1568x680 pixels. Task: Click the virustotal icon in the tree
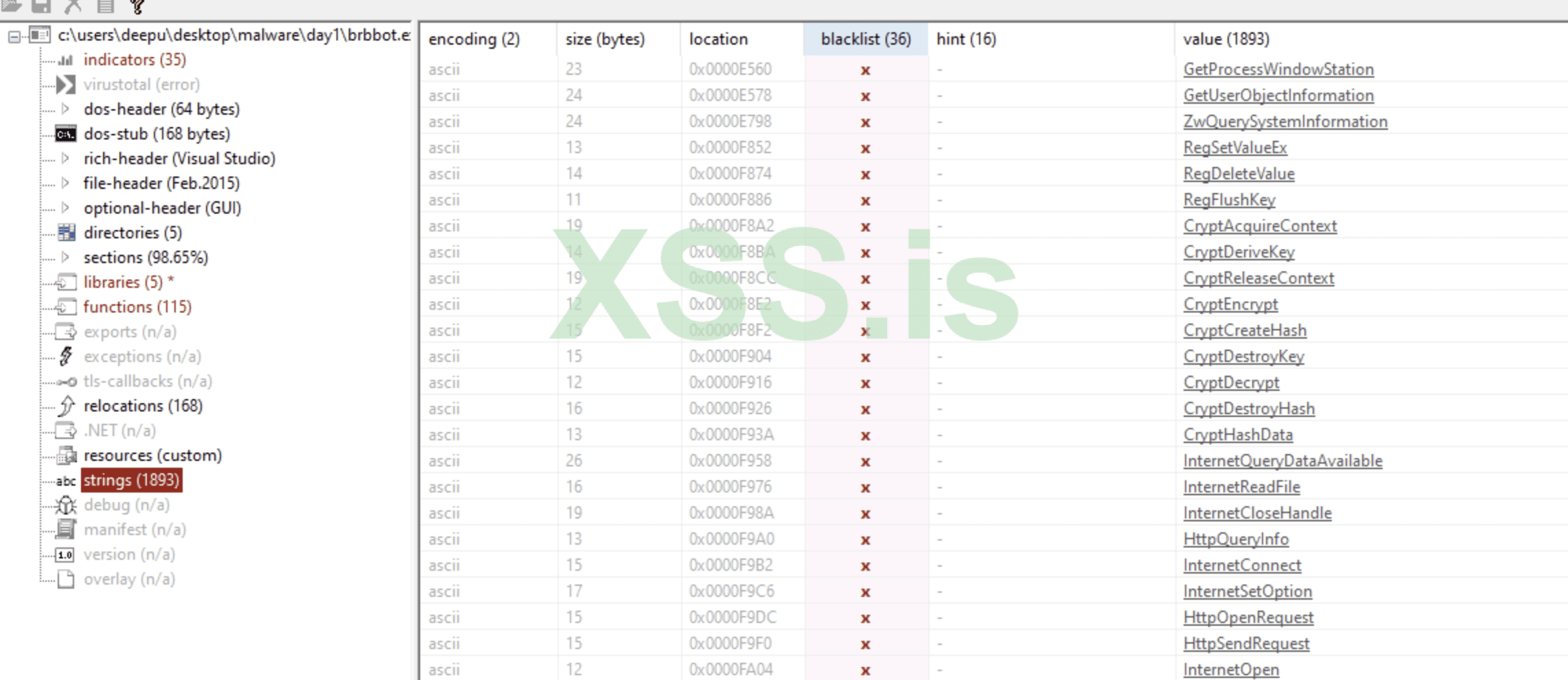click(x=66, y=85)
